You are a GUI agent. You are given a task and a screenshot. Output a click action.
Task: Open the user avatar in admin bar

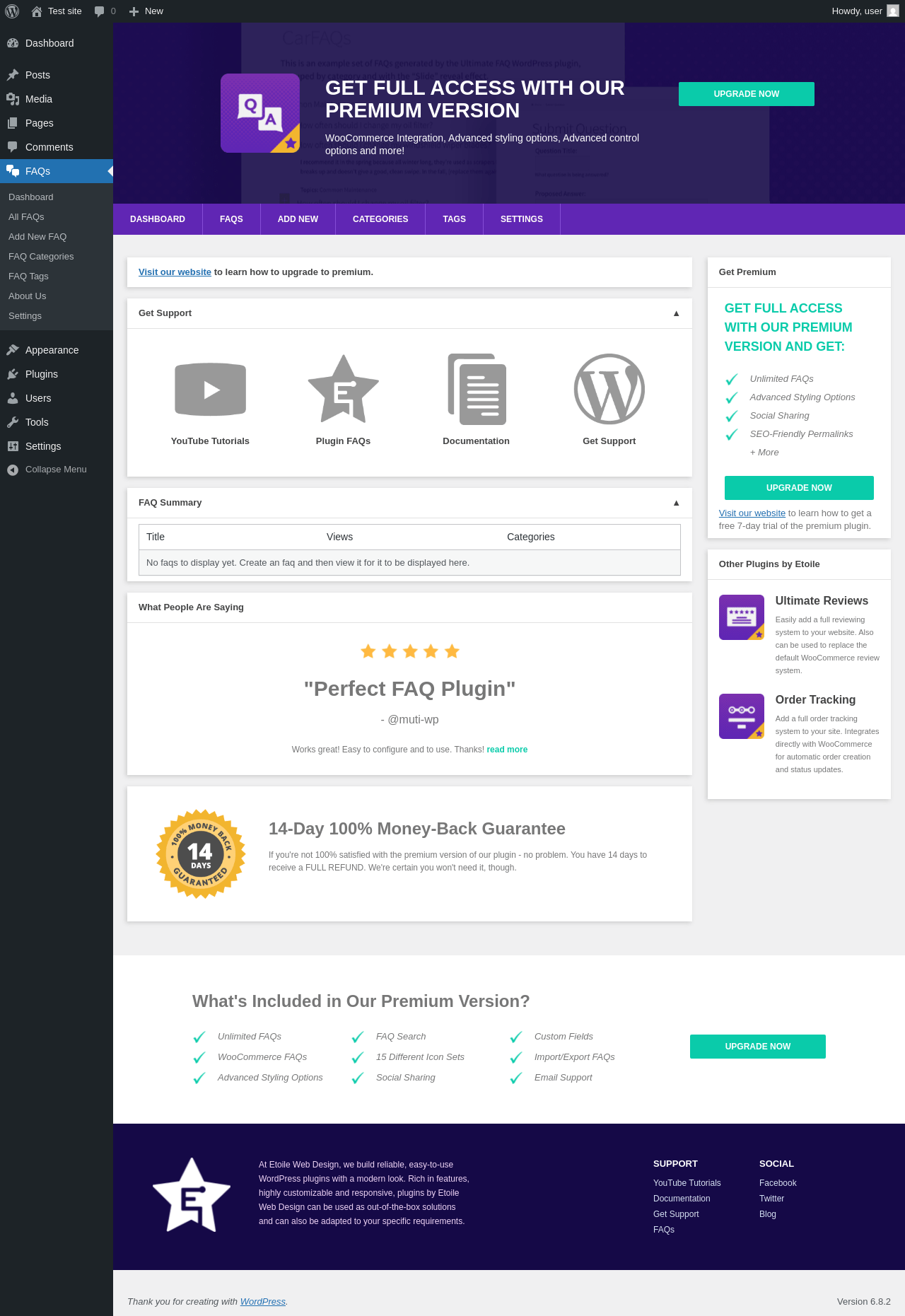coord(893,11)
